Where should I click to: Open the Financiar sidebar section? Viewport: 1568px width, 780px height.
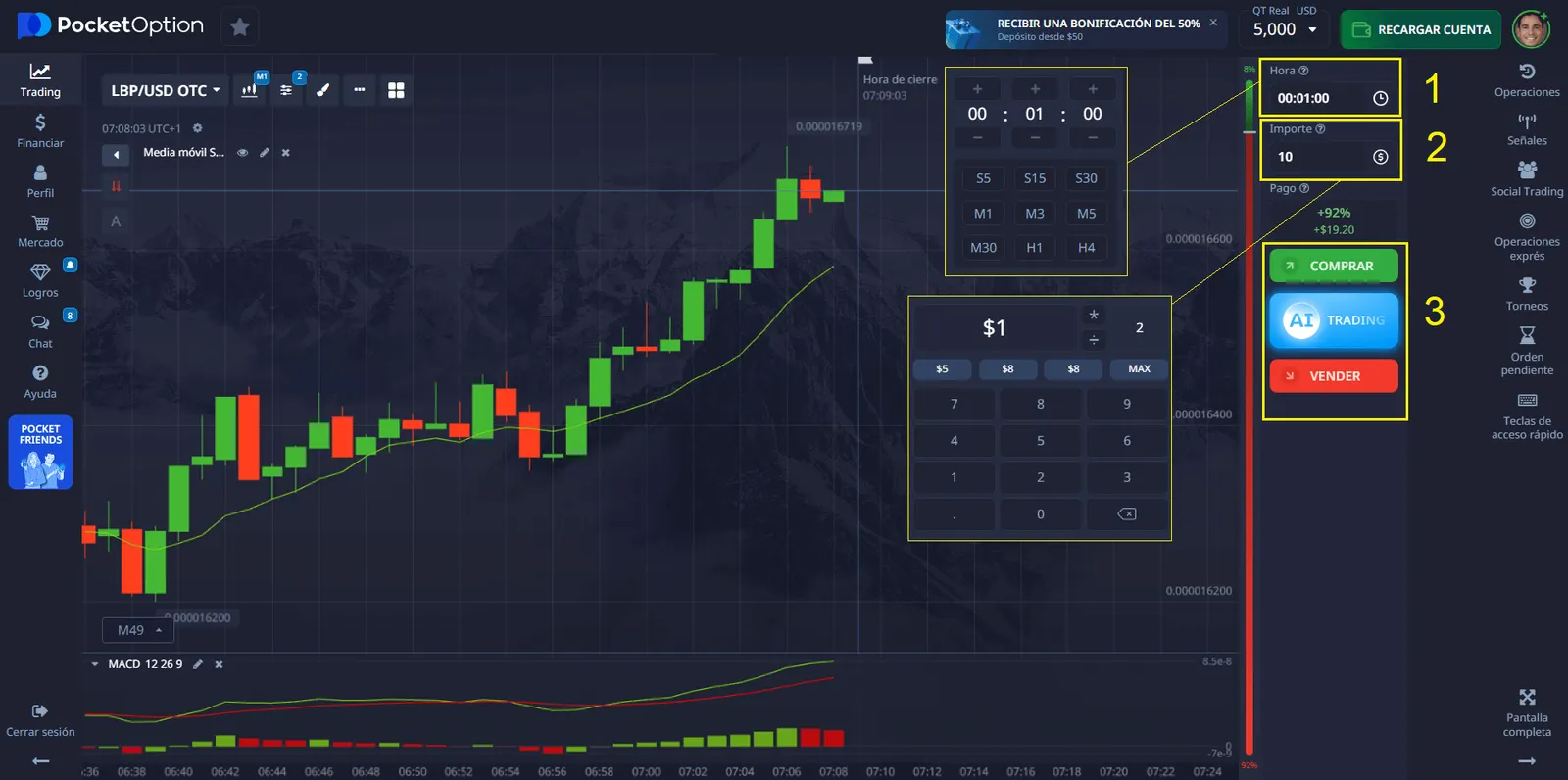pyautogui.click(x=40, y=130)
